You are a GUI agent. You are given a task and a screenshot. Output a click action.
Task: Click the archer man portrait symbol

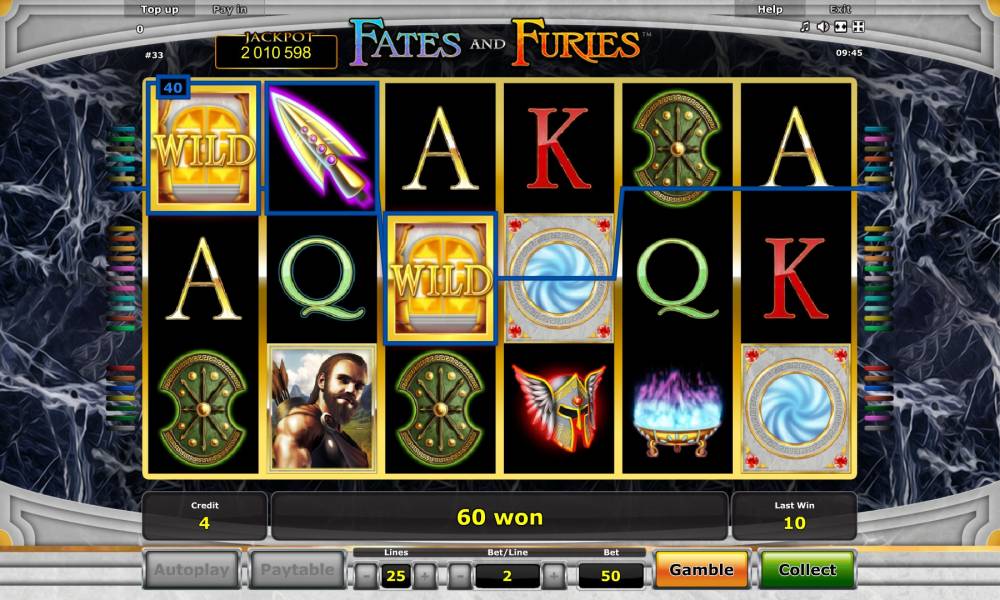pos(322,409)
